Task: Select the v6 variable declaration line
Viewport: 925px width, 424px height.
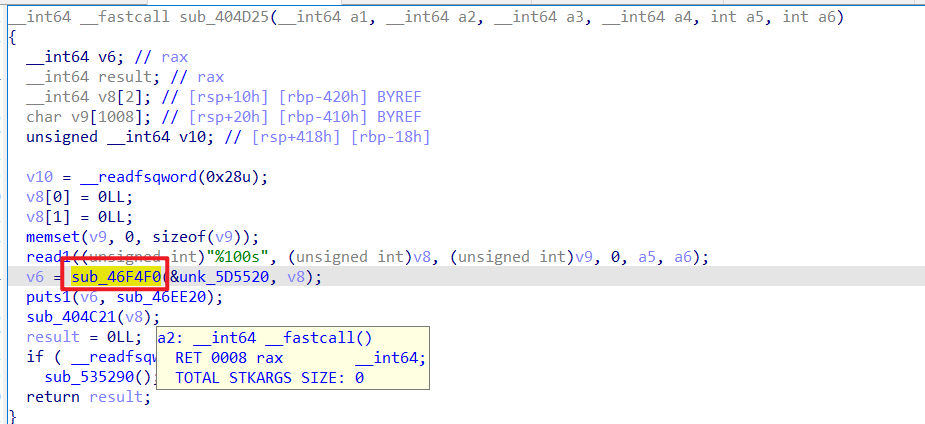Action: click(x=107, y=57)
